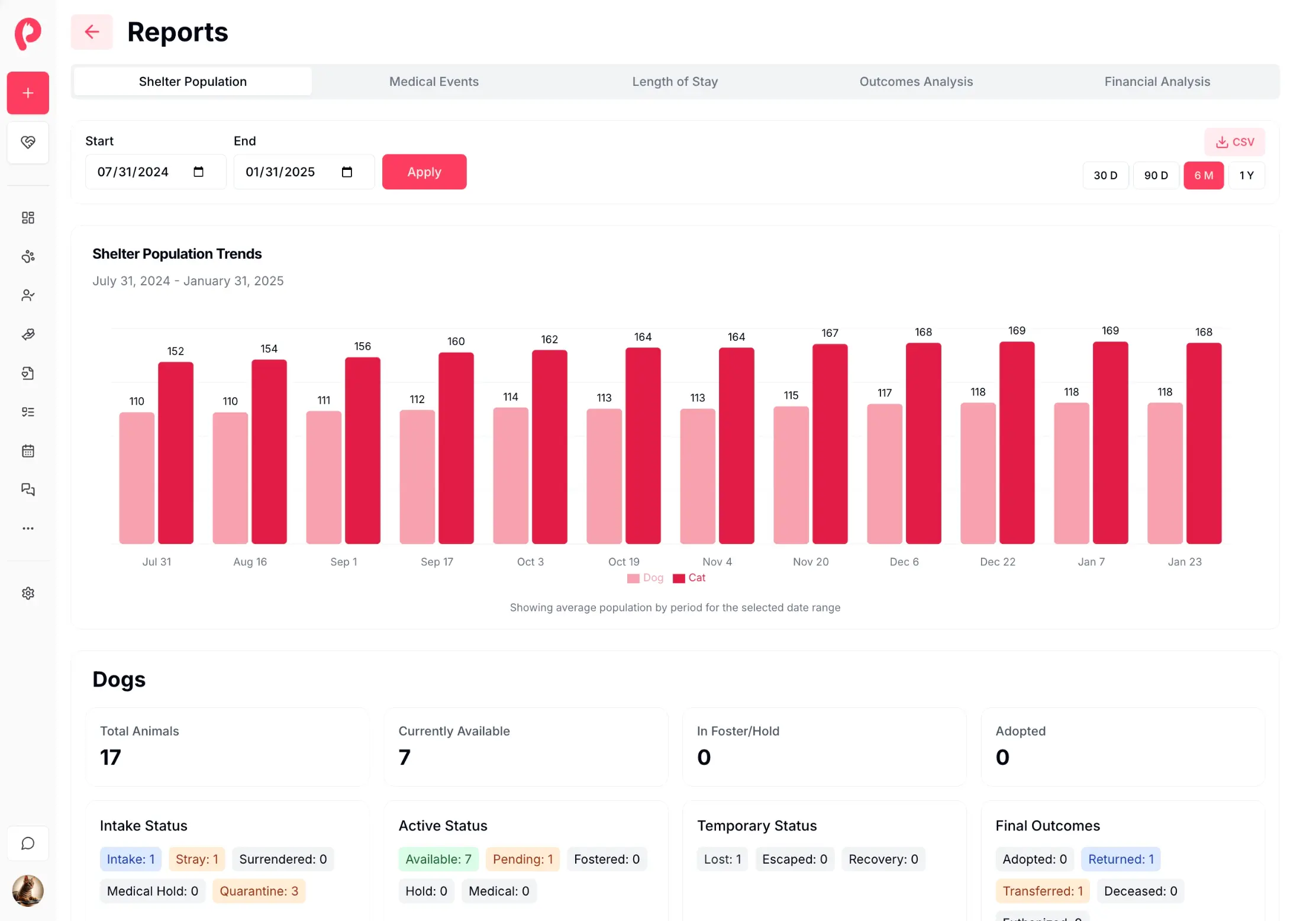The height and width of the screenshot is (921, 1316).
Task: Click the speech bubble feedback icon
Action: click(x=28, y=843)
